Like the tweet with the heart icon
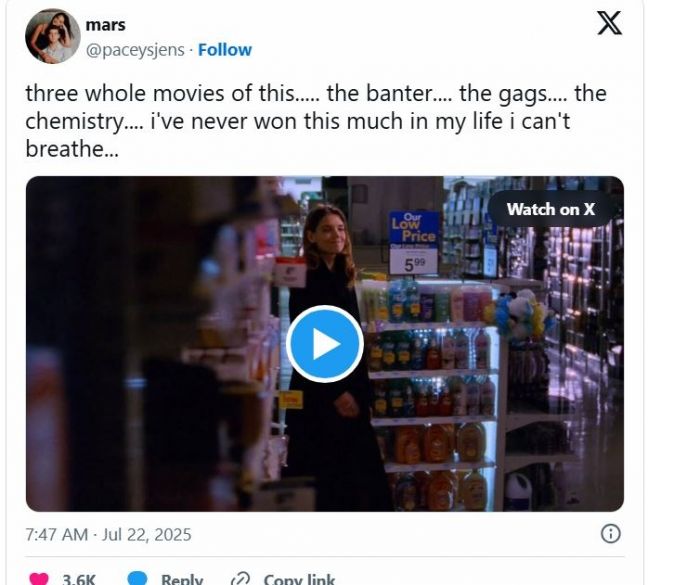 tap(39, 579)
